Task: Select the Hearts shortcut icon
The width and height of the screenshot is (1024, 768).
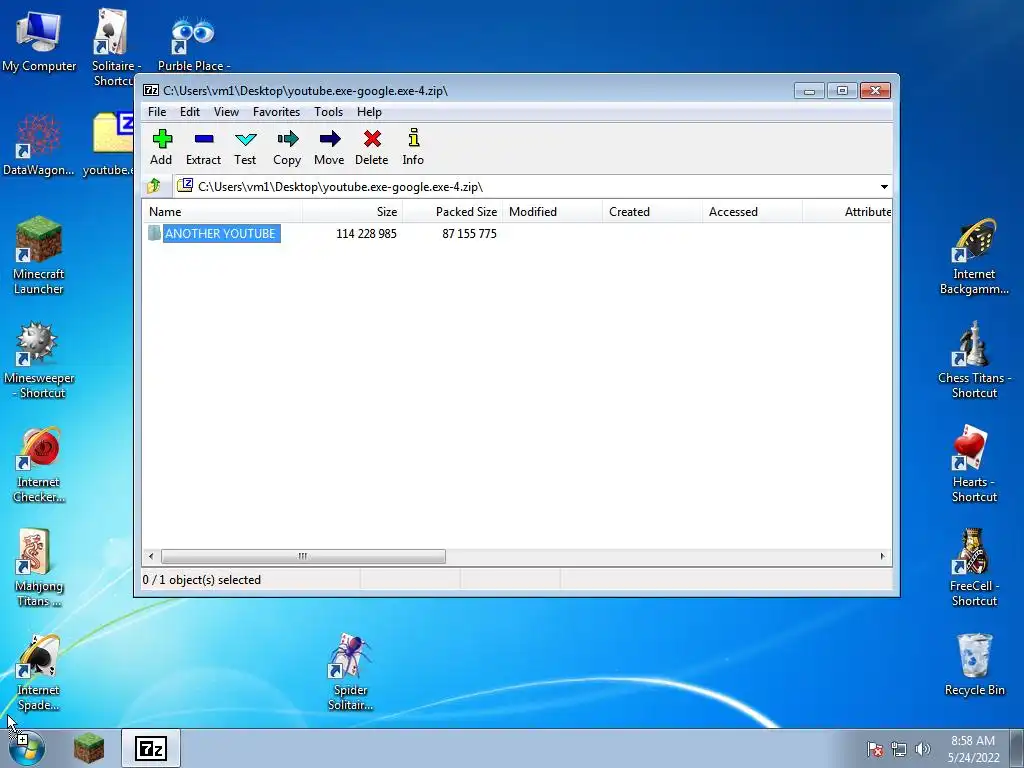Action: click(x=974, y=464)
